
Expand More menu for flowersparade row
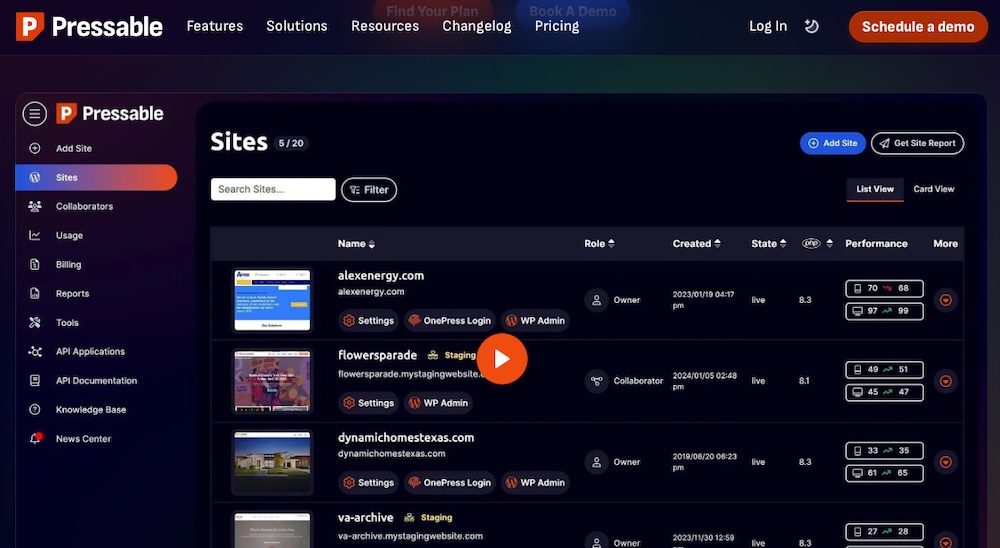(x=946, y=381)
